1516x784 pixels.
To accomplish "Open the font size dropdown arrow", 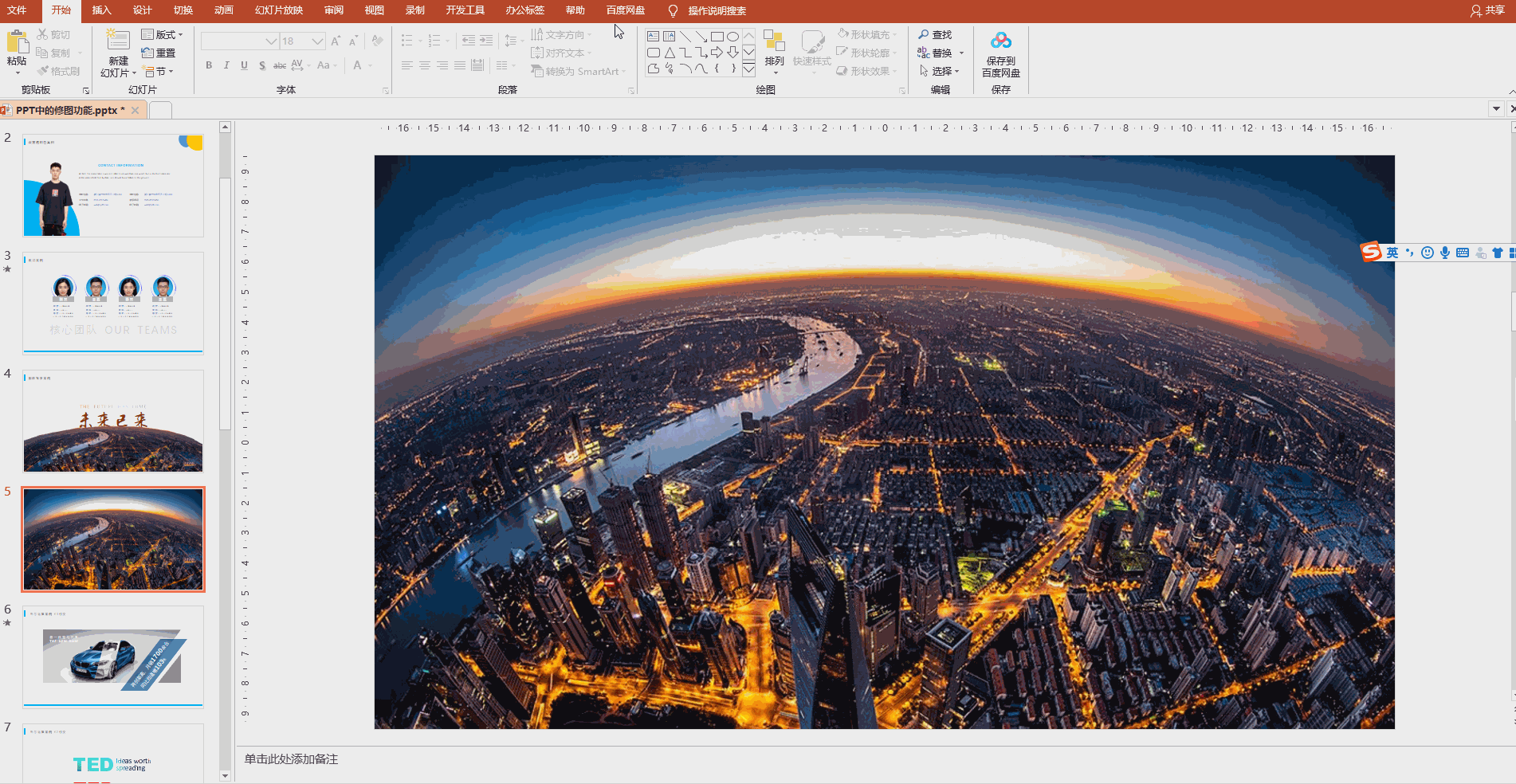I will coord(317,41).
